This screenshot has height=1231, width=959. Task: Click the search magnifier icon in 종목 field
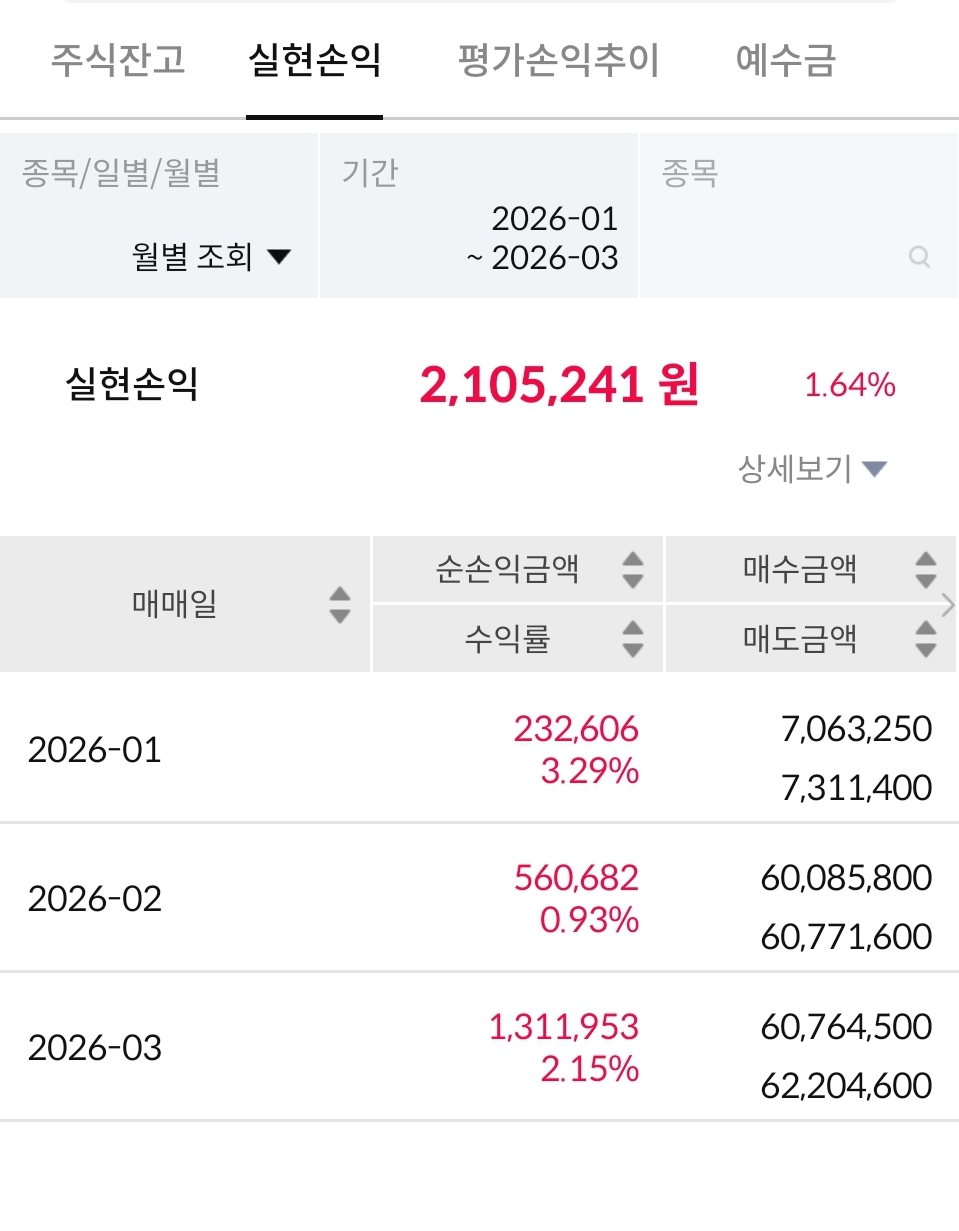(x=919, y=258)
